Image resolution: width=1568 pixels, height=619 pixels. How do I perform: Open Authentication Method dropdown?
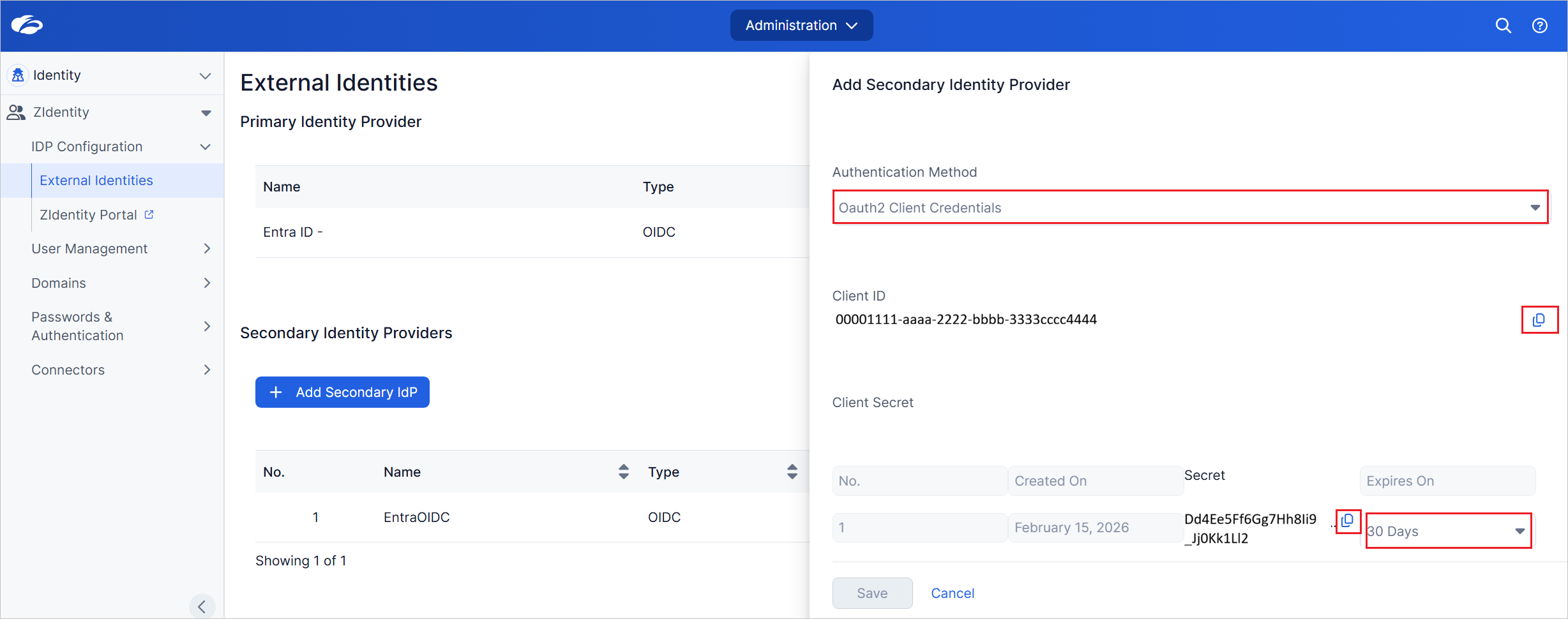(x=1190, y=207)
